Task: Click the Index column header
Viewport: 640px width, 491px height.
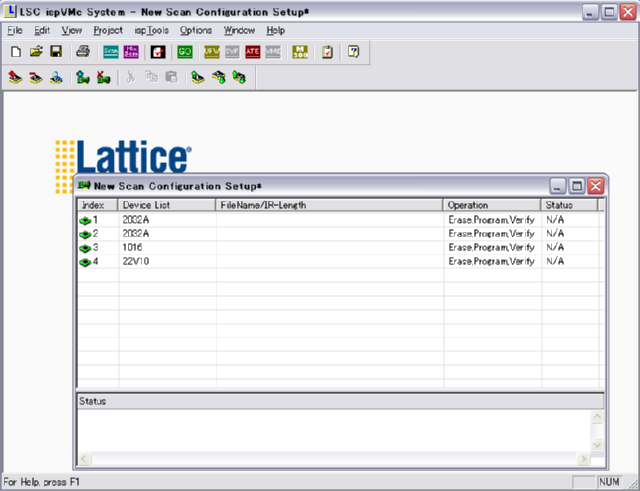Action: click(98, 205)
